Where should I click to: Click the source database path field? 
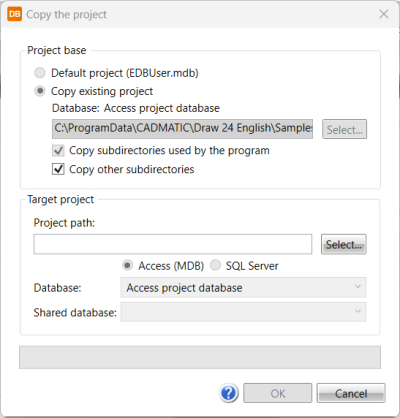coord(182,129)
